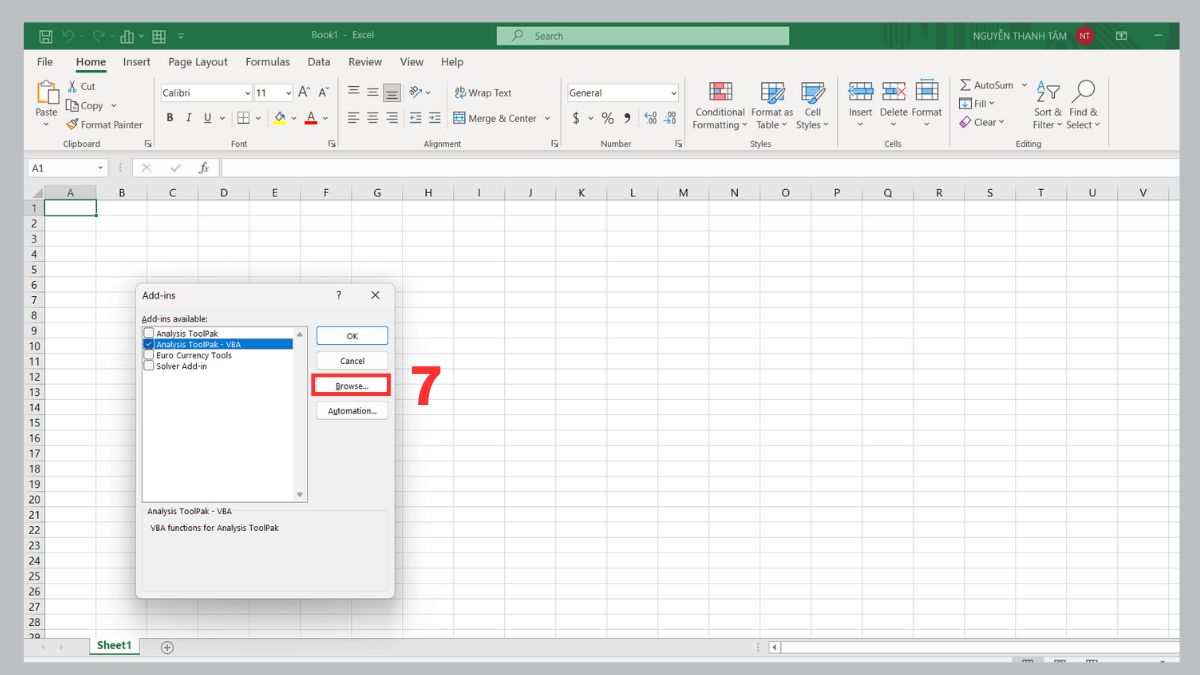
Task: Open the Find & Select dropdown
Action: [1083, 106]
